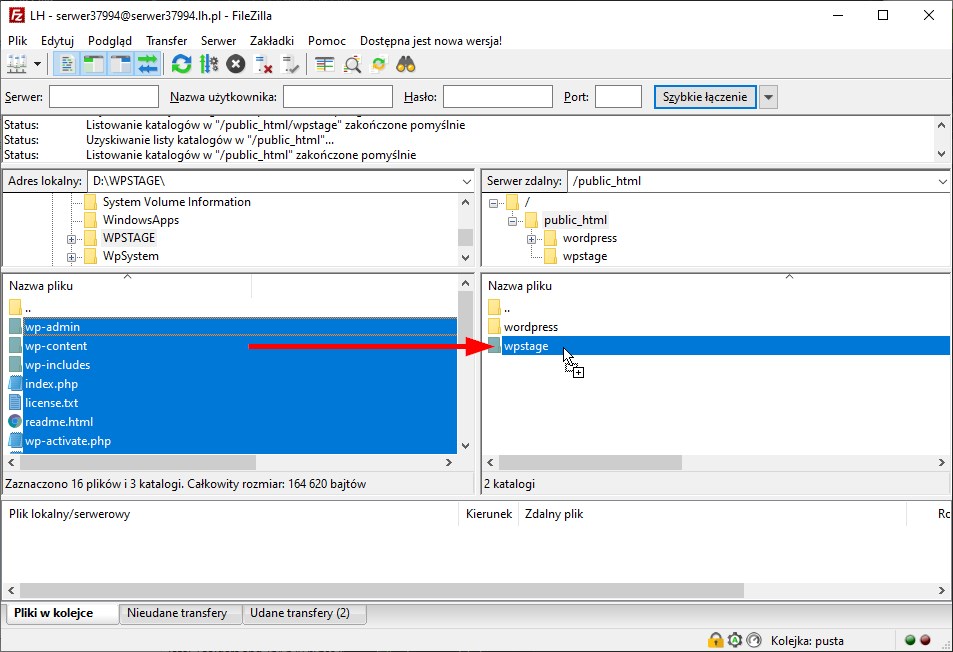Click the local file list horizontal scrollbar
This screenshot has width=953, height=652.
pos(138,463)
